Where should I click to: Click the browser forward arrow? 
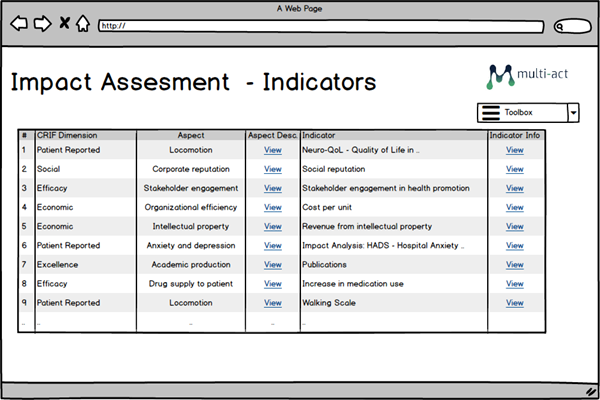(x=41, y=24)
